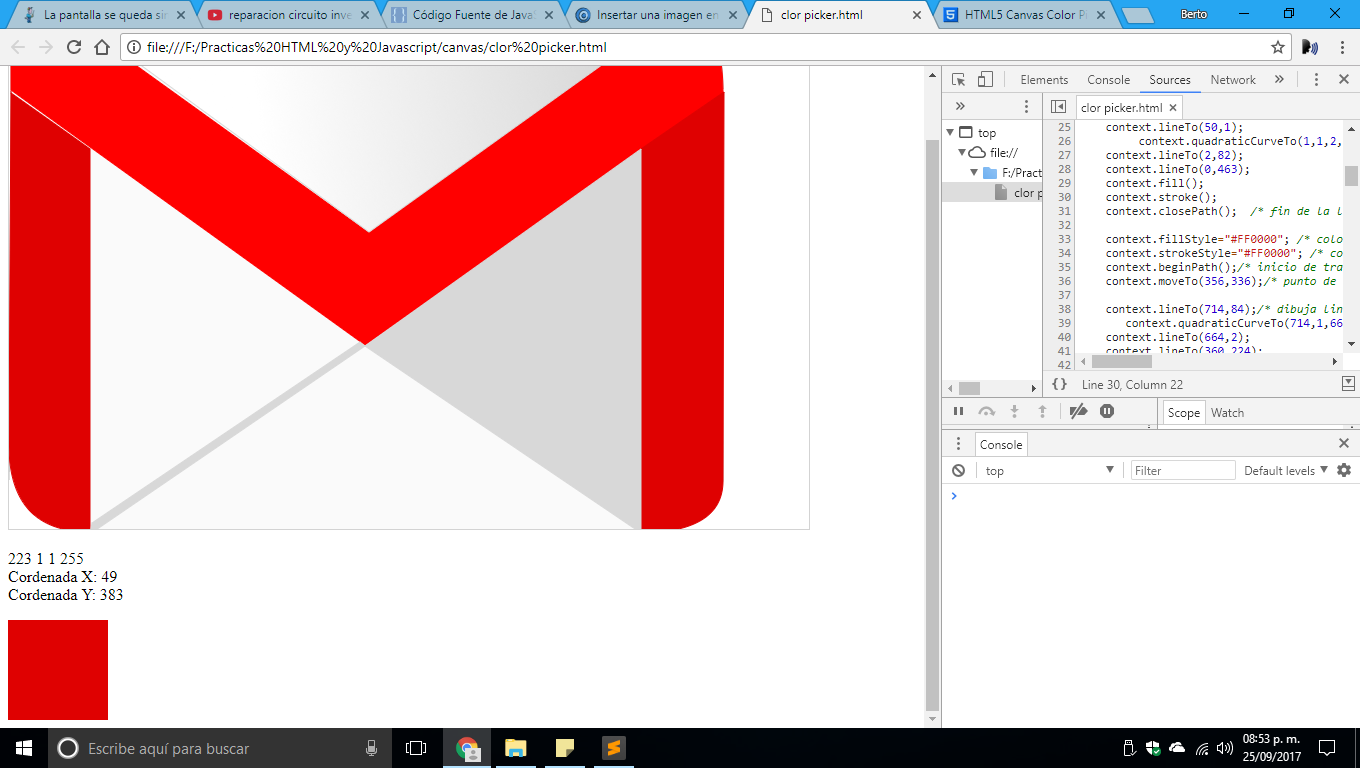The width and height of the screenshot is (1360, 768).
Task: Go to the browser home page
Action: 102,47
